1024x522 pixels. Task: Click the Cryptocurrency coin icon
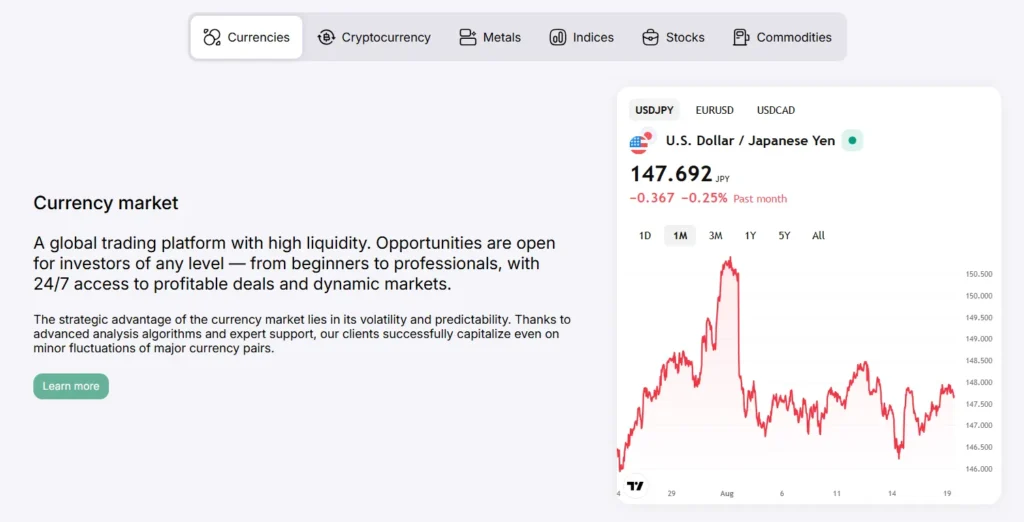(326, 37)
